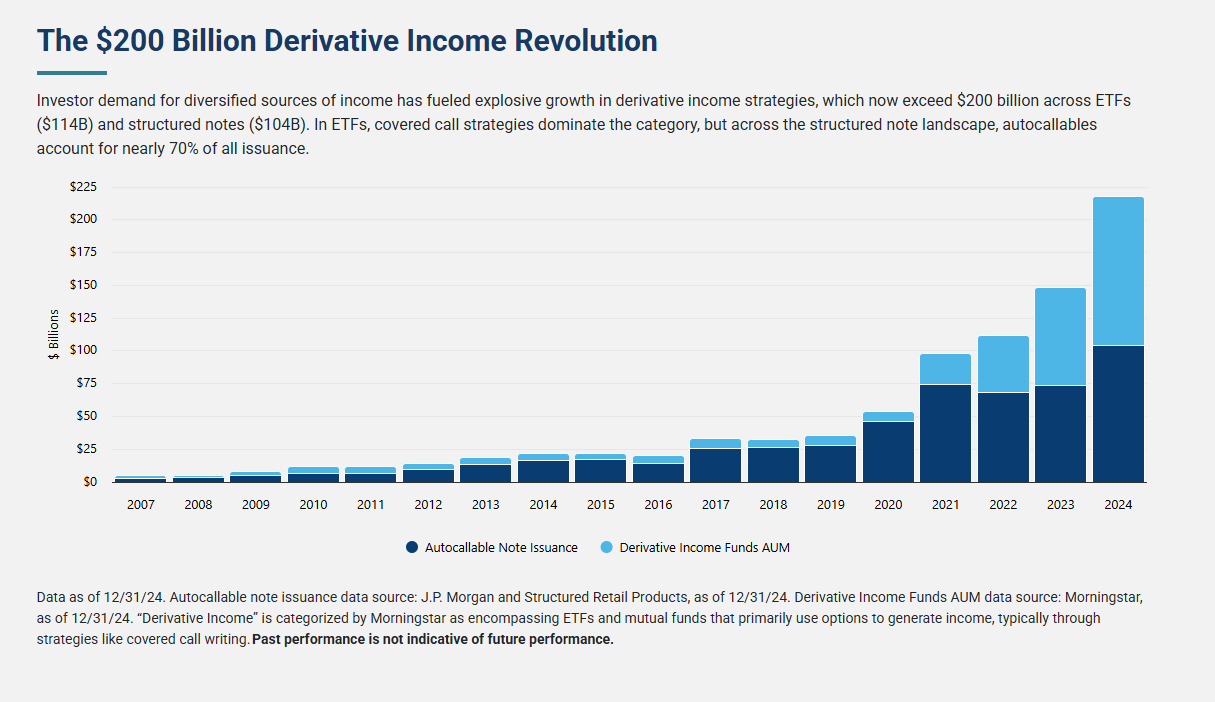The height and width of the screenshot is (702, 1215).
Task: Click the 2024 x-axis year label
Action: (1118, 505)
